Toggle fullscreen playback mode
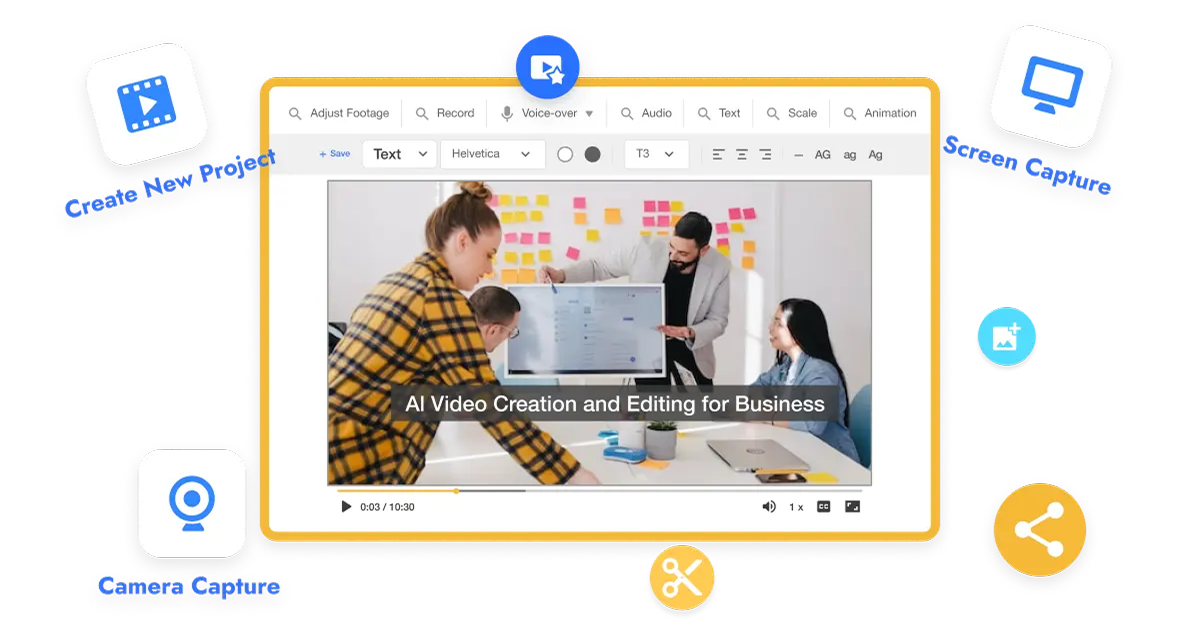This screenshot has width=1200, height=619. pyautogui.click(x=852, y=507)
